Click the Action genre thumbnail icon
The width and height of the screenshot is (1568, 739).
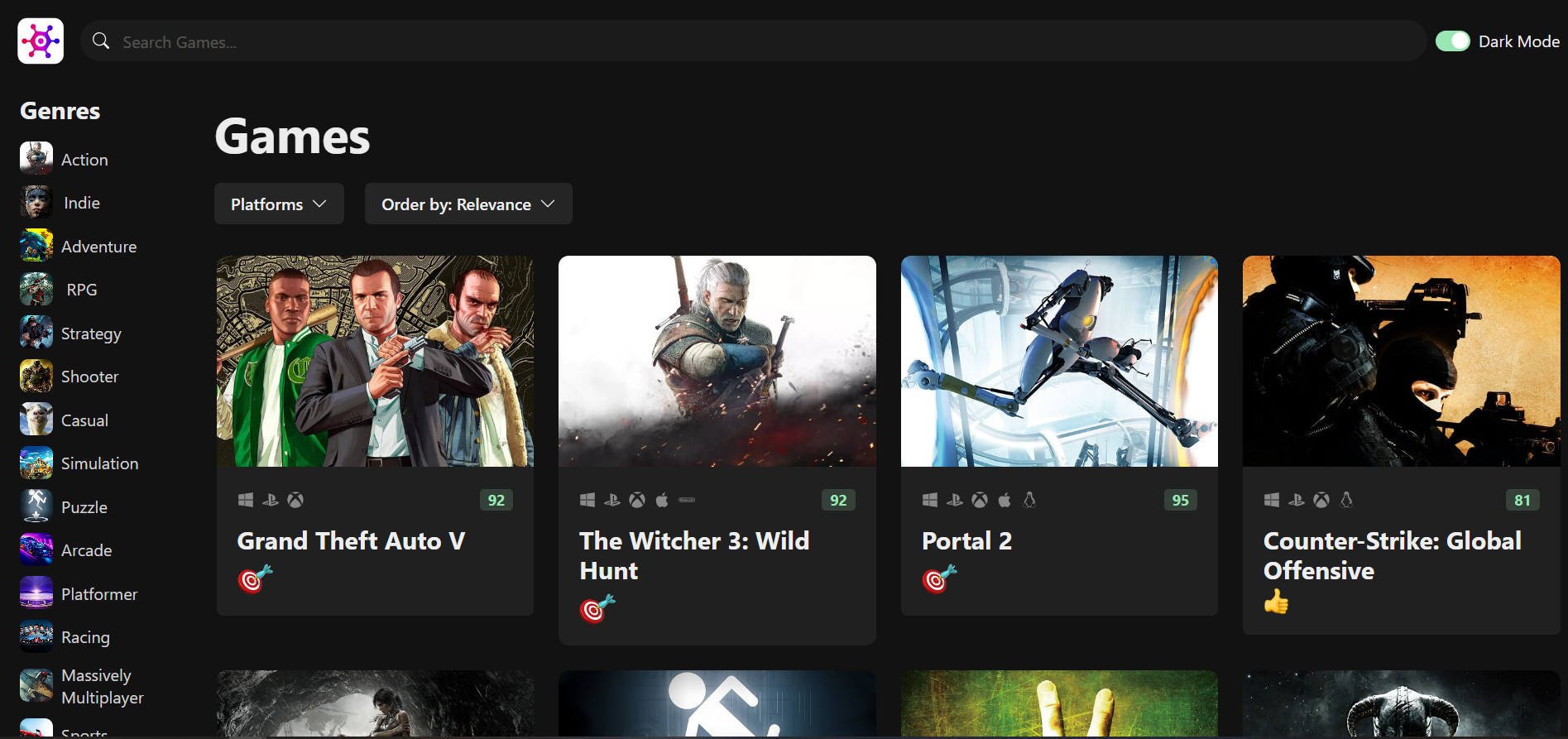pyautogui.click(x=36, y=159)
